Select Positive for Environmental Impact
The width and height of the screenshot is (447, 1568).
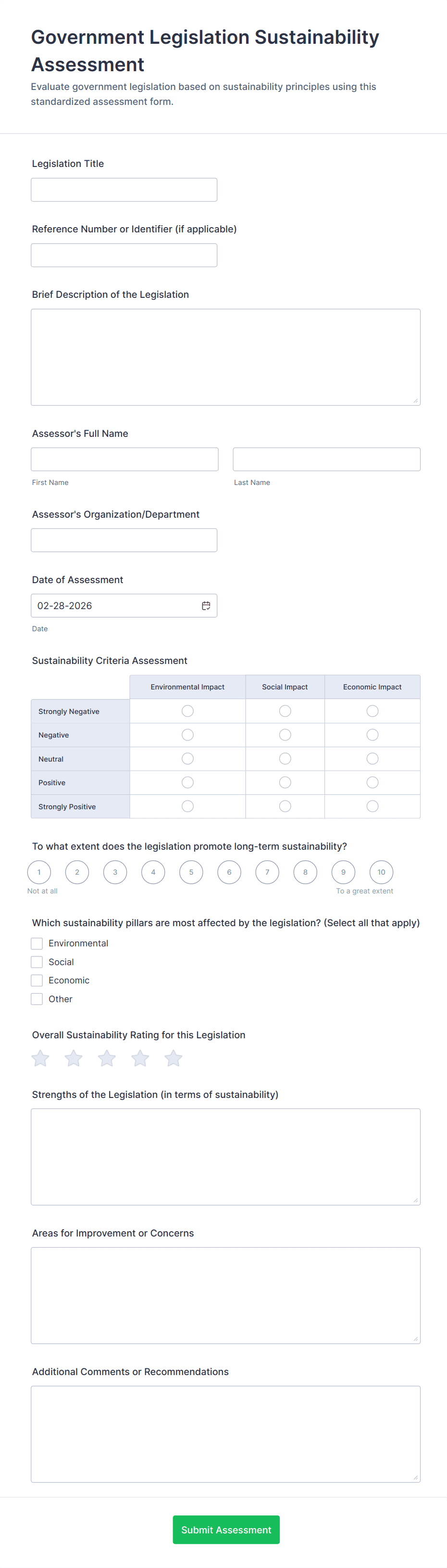(187, 782)
